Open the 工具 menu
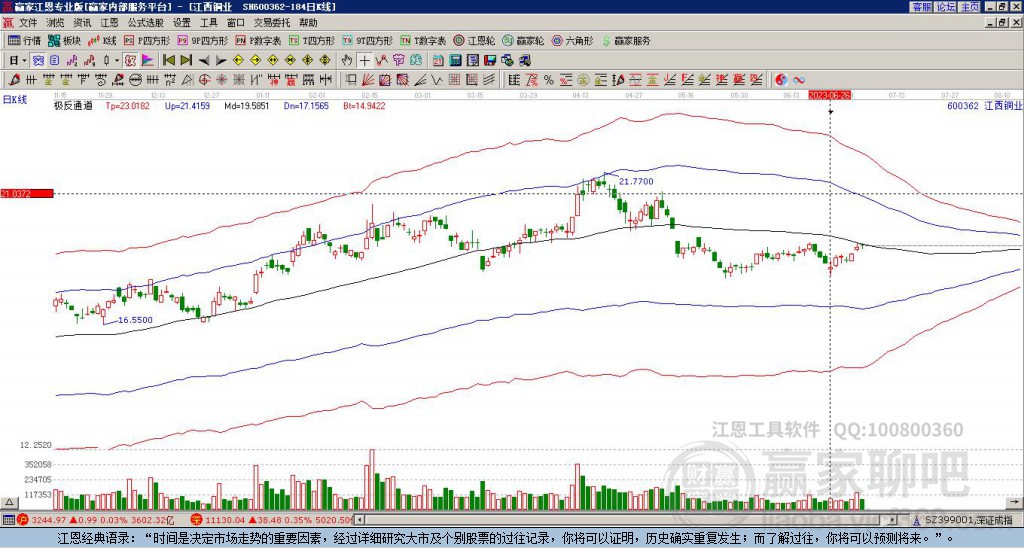The width and height of the screenshot is (1024, 548). 208,23
